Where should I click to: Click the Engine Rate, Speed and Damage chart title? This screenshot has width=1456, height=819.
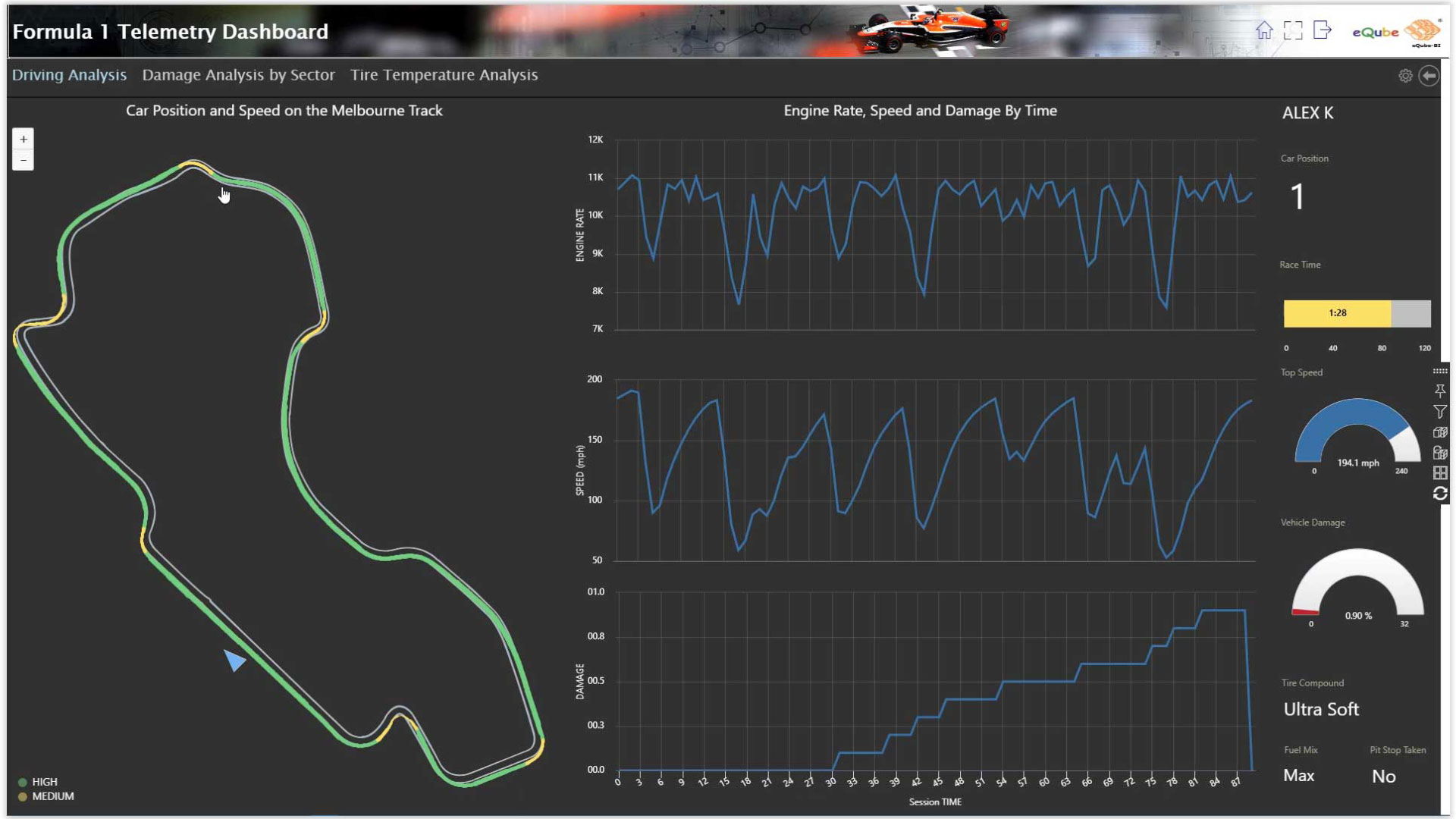pyautogui.click(x=920, y=111)
